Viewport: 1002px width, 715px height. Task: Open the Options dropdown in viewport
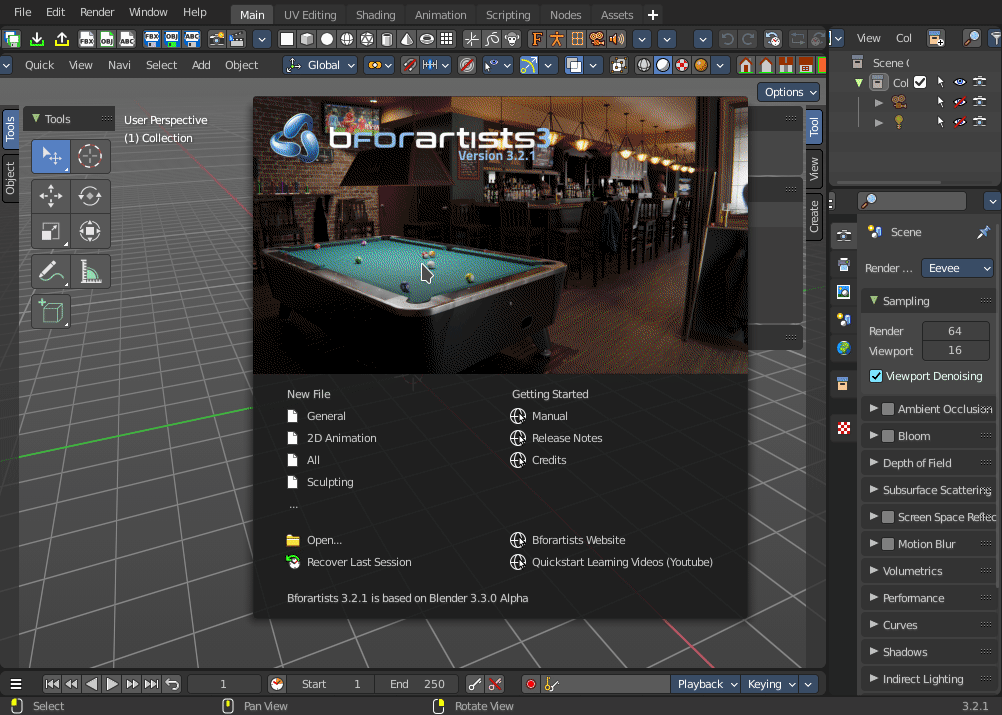click(789, 92)
